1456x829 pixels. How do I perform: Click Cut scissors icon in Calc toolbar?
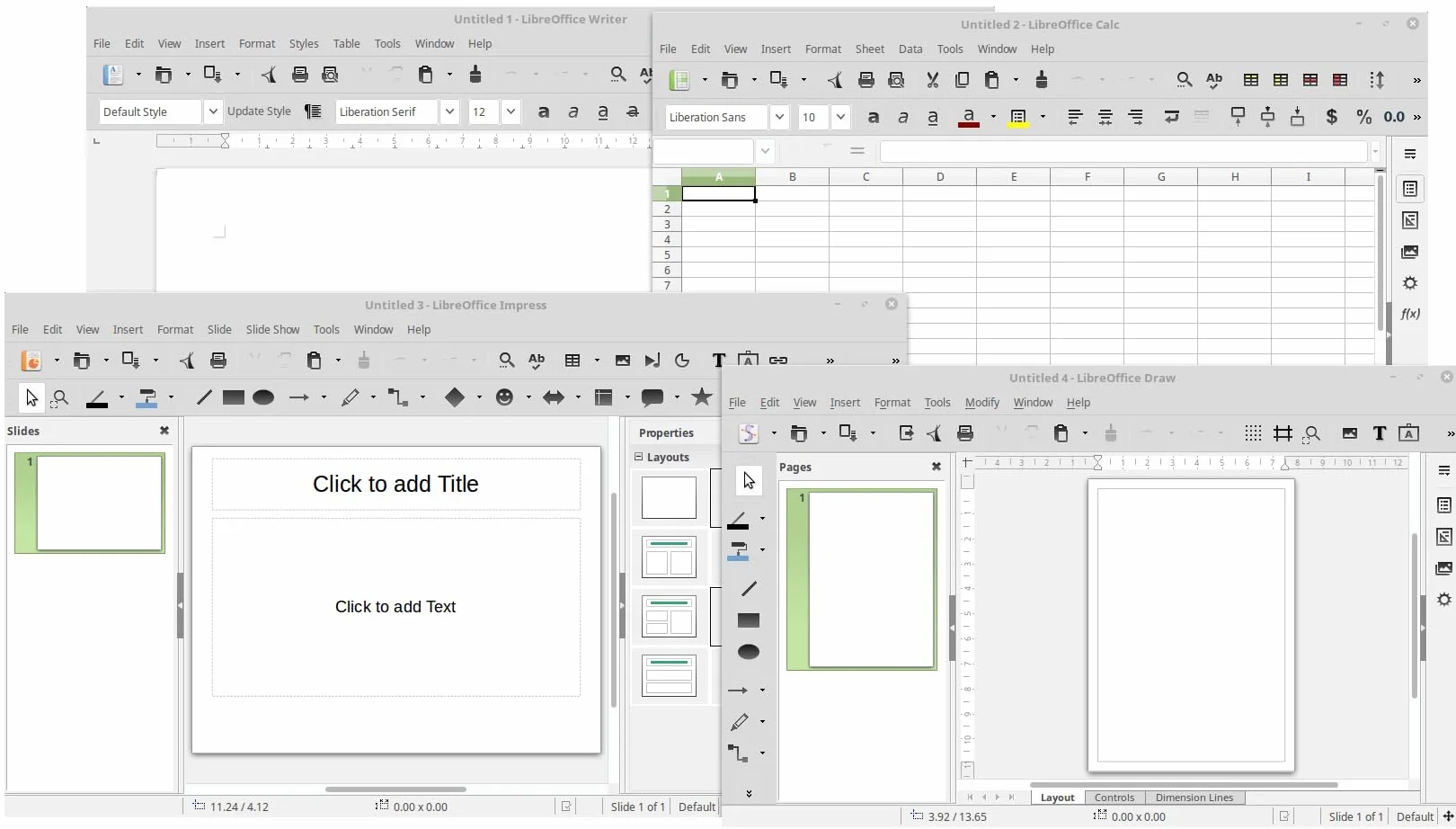coord(932,80)
